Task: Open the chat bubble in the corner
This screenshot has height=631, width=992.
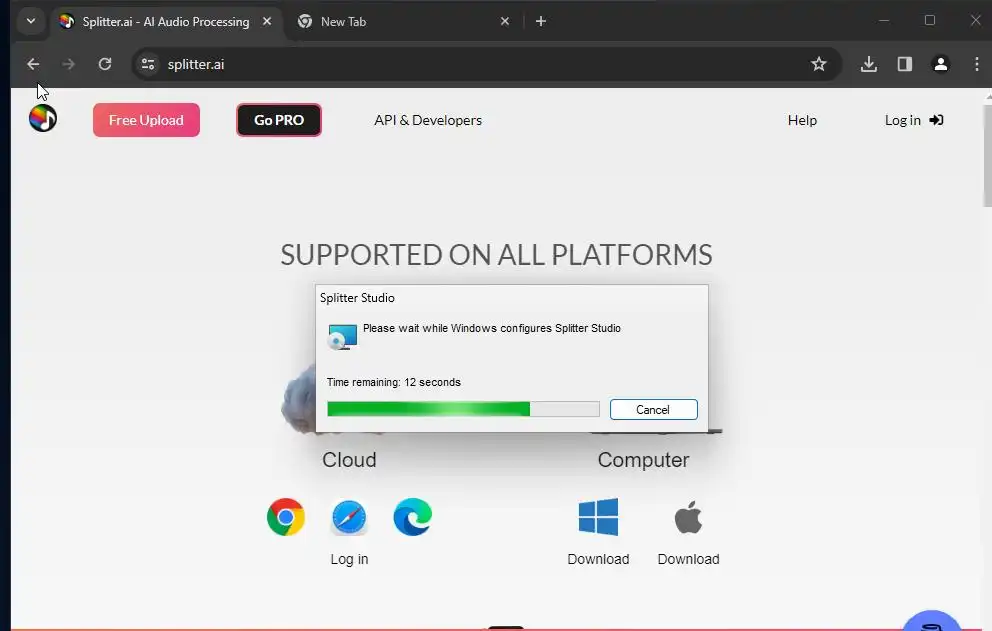Action: point(931,621)
